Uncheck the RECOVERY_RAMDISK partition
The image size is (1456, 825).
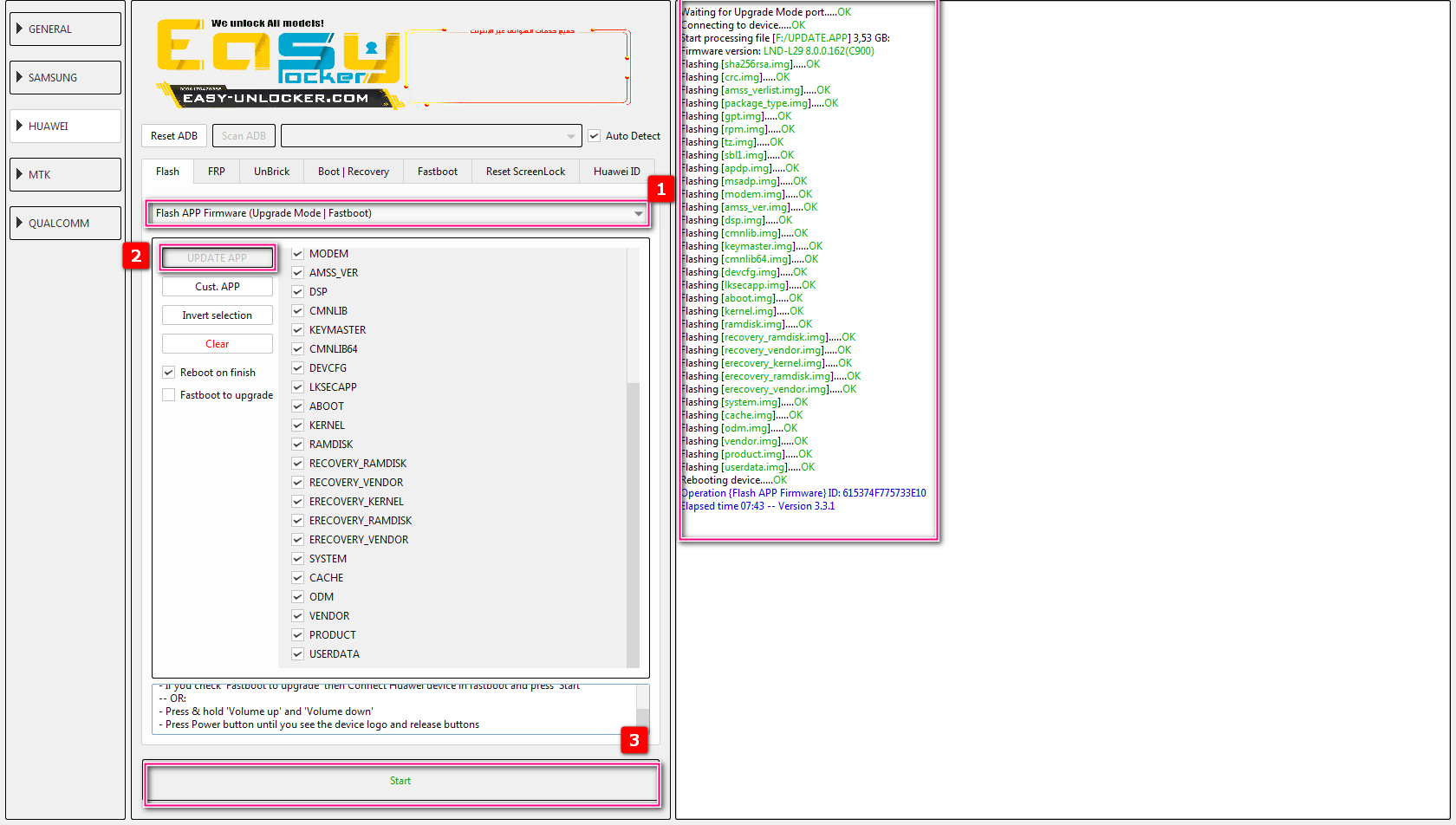click(297, 464)
